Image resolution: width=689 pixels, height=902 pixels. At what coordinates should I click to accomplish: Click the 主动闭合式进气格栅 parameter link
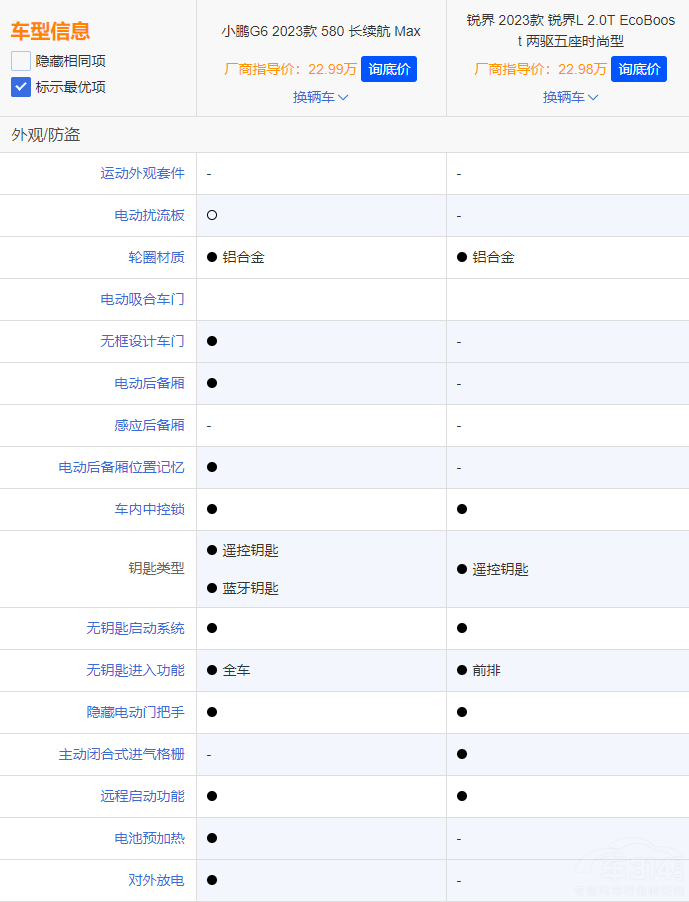point(121,754)
